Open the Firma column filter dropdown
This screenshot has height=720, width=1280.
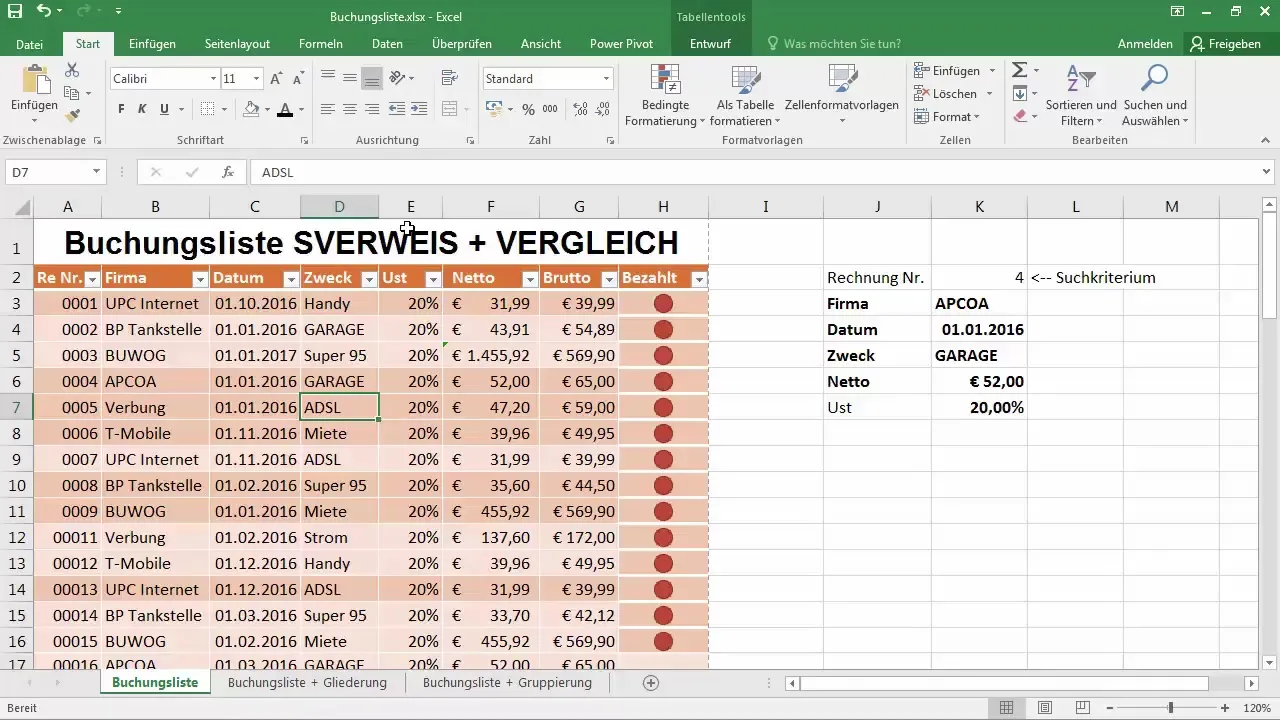(x=200, y=279)
